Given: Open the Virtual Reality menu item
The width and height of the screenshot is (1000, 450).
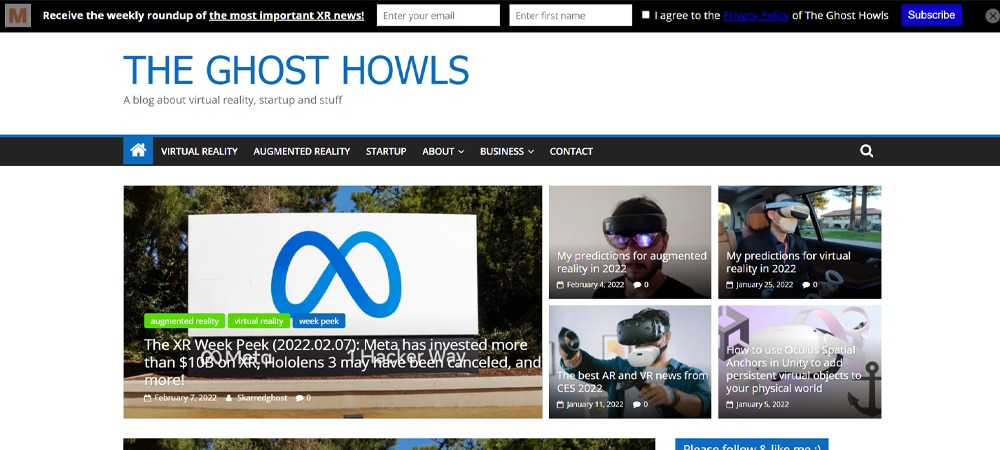Looking at the screenshot, I should click(199, 151).
